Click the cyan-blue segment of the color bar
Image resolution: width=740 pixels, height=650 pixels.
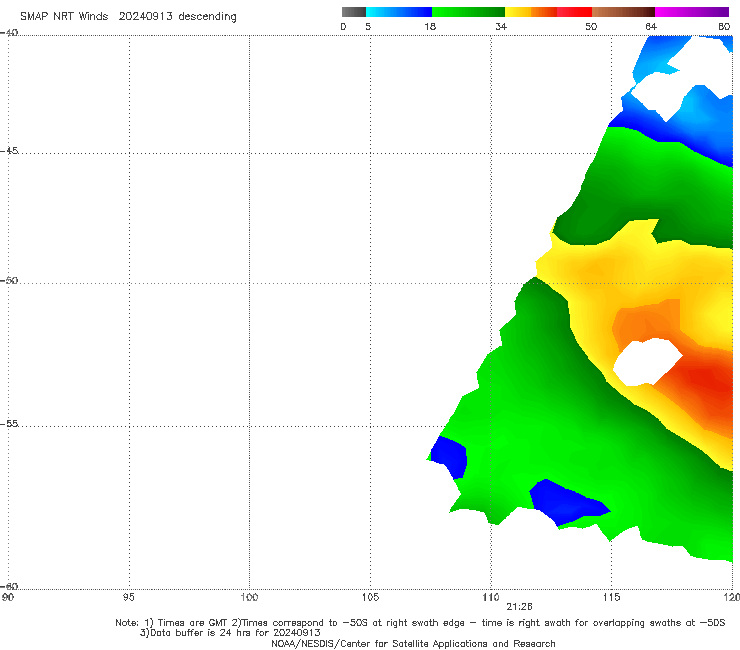(399, 12)
